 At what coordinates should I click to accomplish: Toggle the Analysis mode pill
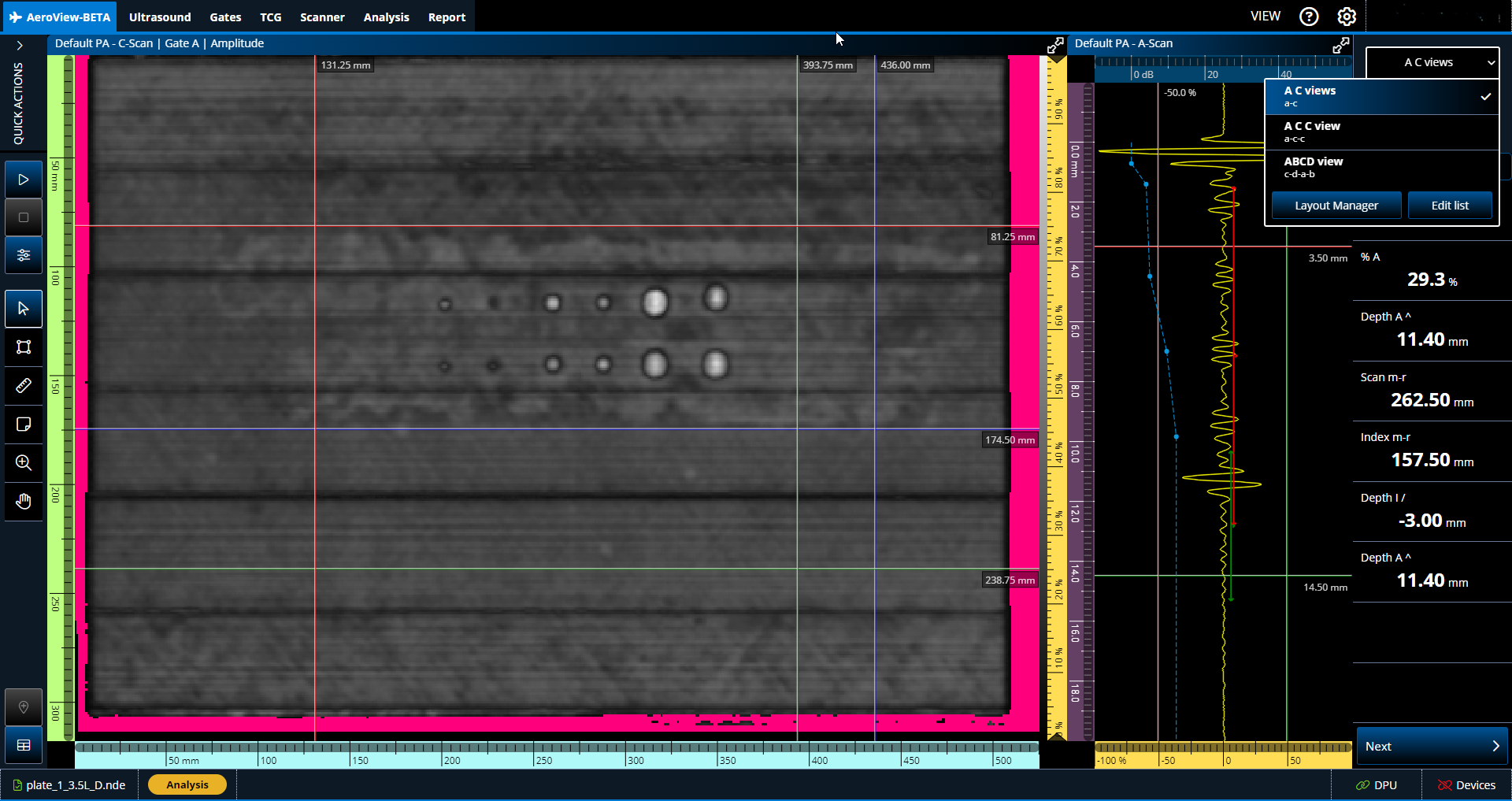[x=187, y=784]
